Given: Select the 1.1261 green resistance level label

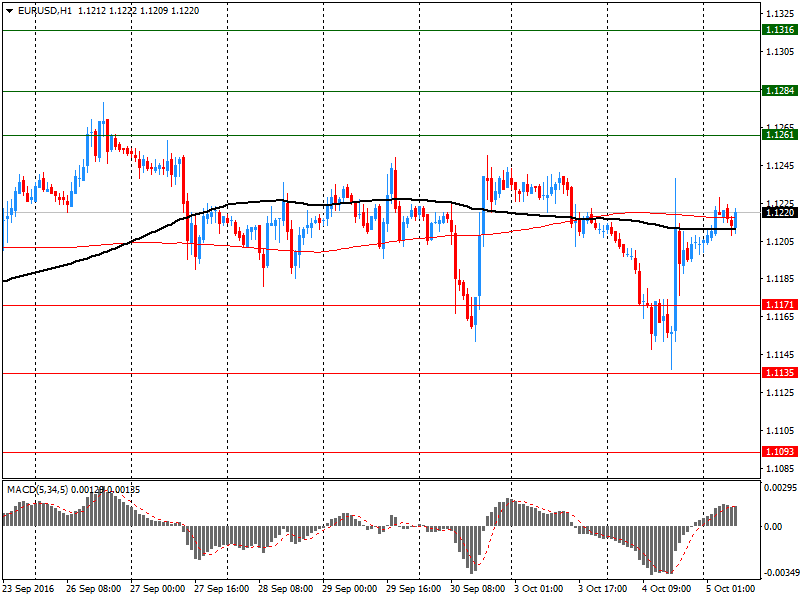Looking at the screenshot, I should click(780, 134).
